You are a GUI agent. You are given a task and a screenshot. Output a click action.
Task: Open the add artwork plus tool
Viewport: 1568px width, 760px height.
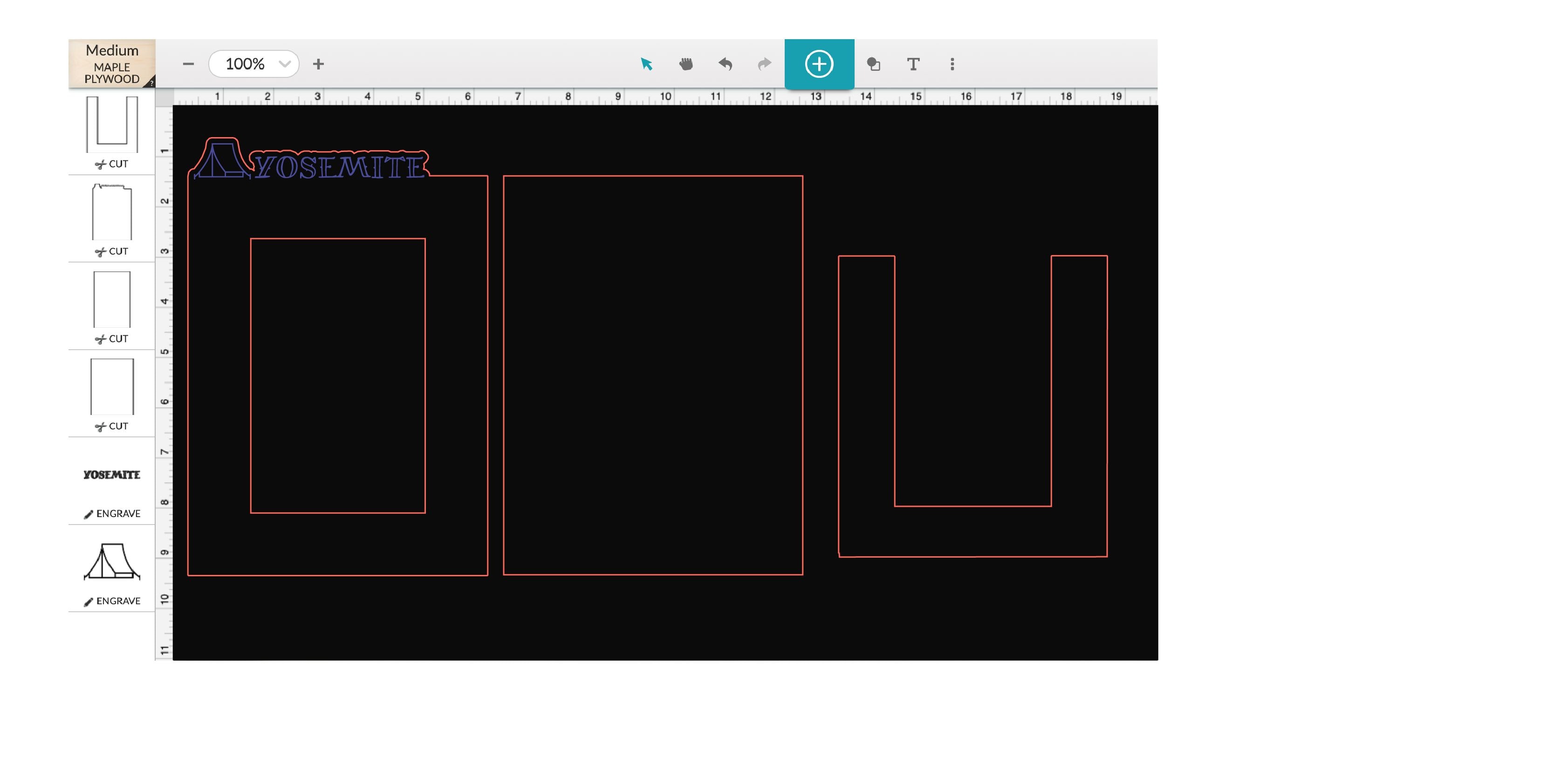click(x=819, y=64)
